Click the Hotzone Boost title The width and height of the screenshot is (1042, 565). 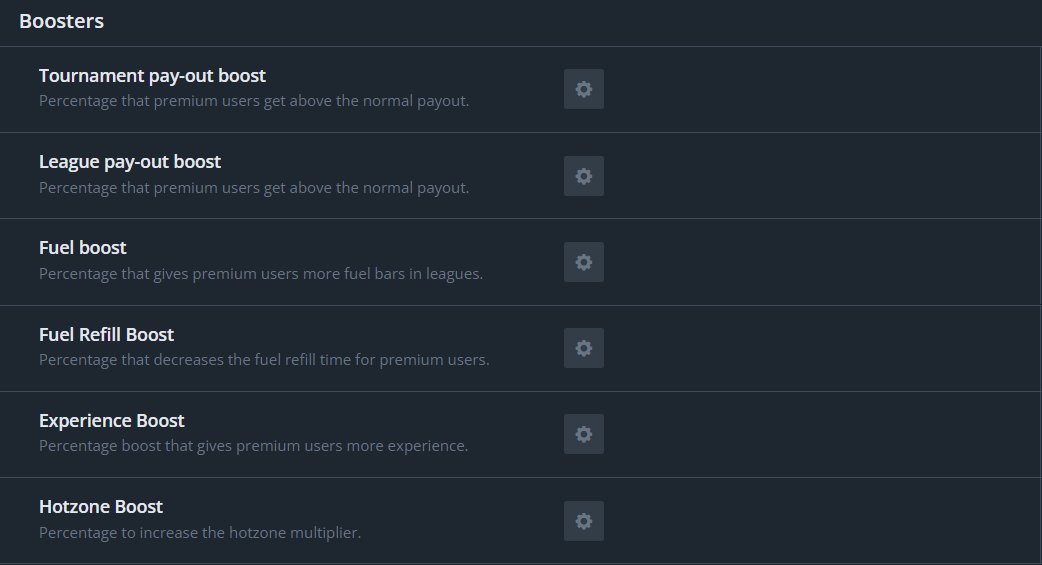[101, 507]
